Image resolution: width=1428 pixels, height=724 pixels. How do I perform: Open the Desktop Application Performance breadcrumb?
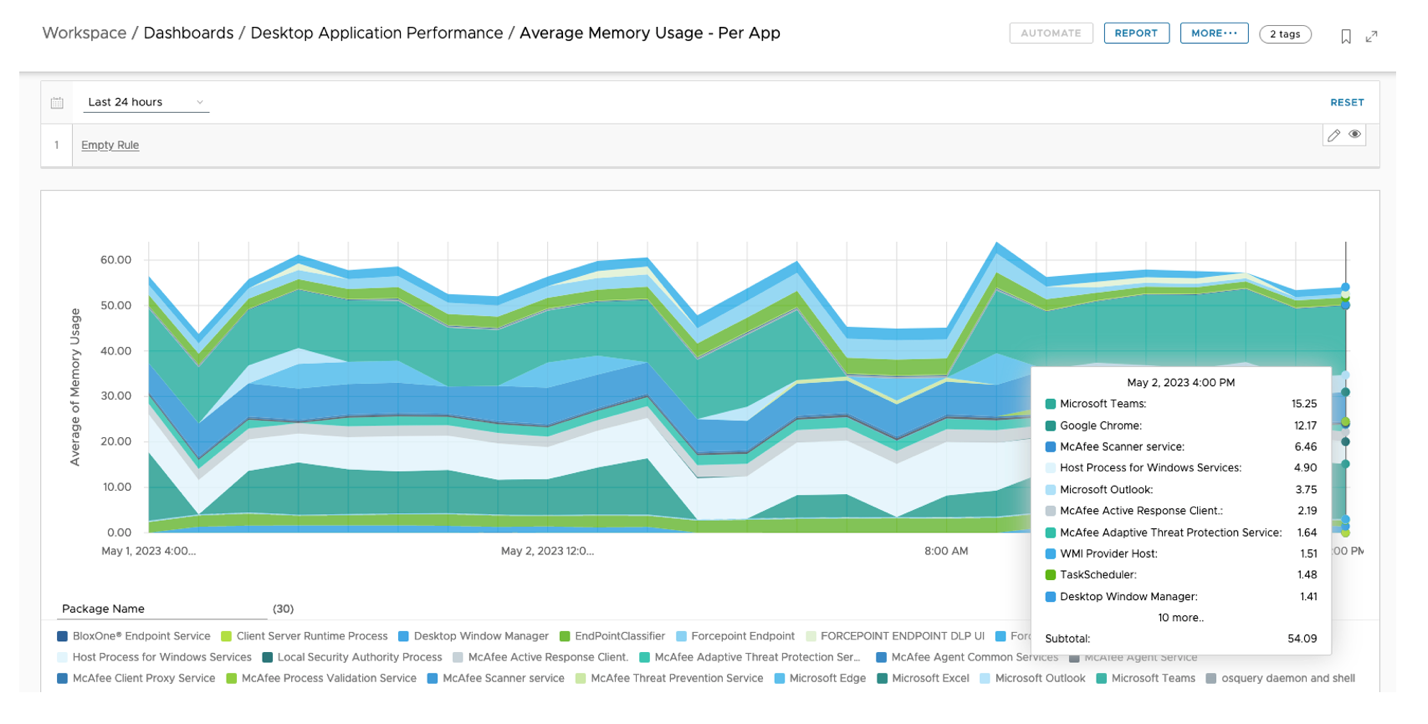376,33
